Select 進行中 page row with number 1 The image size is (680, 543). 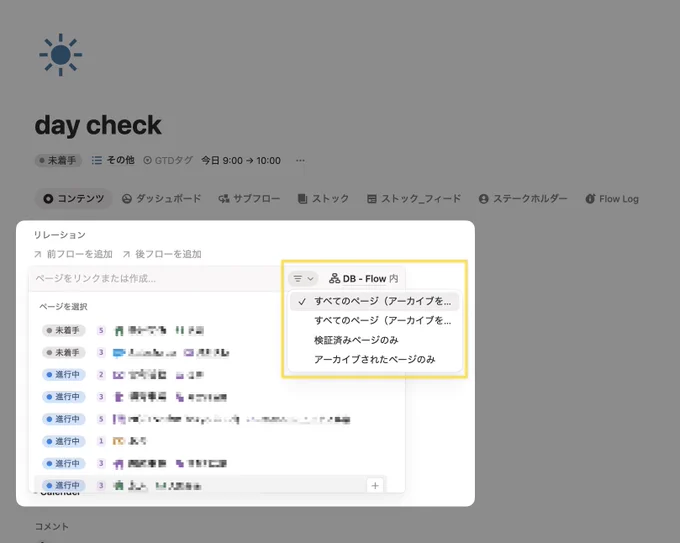[210, 441]
